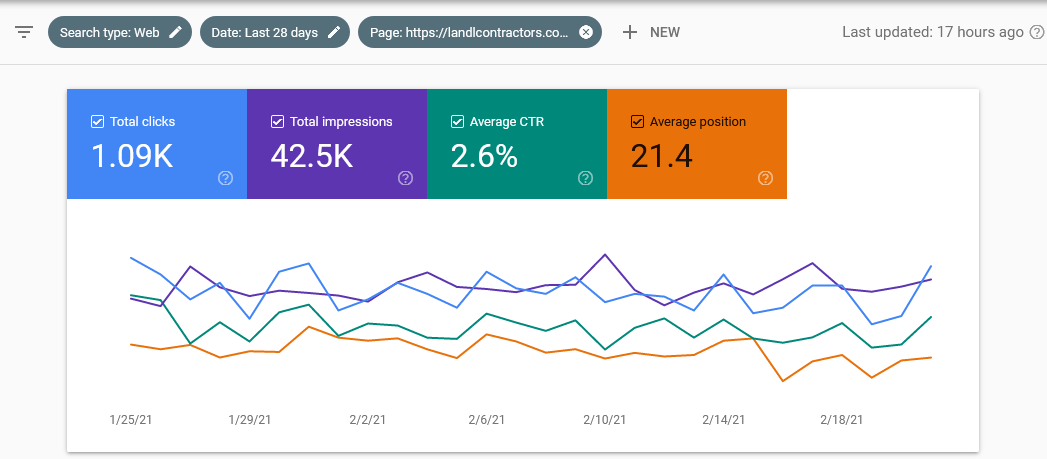Click the Average CTR label text
1047x459 pixels.
click(x=507, y=122)
